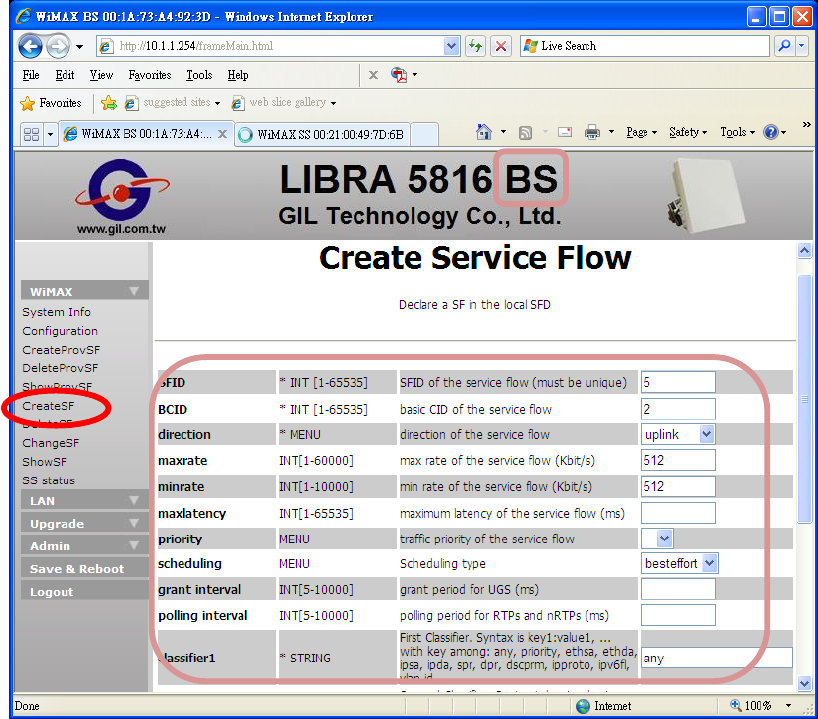Click Add to Favorites Bar icon
The image size is (818, 719).
tap(109, 103)
